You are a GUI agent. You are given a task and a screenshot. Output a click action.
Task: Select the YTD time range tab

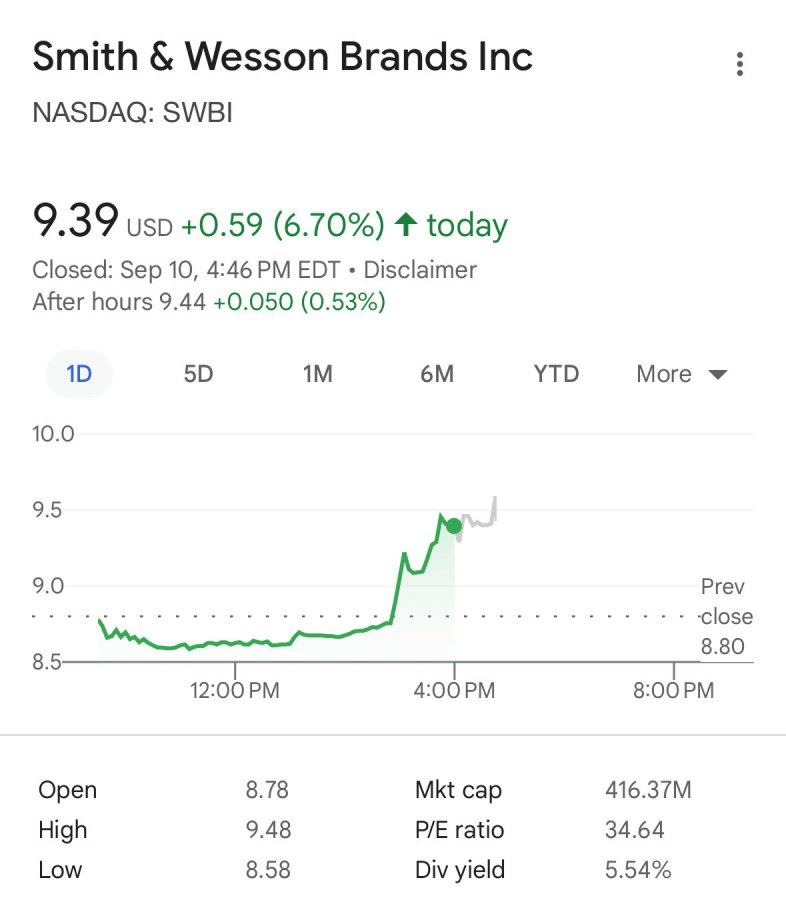click(x=556, y=374)
